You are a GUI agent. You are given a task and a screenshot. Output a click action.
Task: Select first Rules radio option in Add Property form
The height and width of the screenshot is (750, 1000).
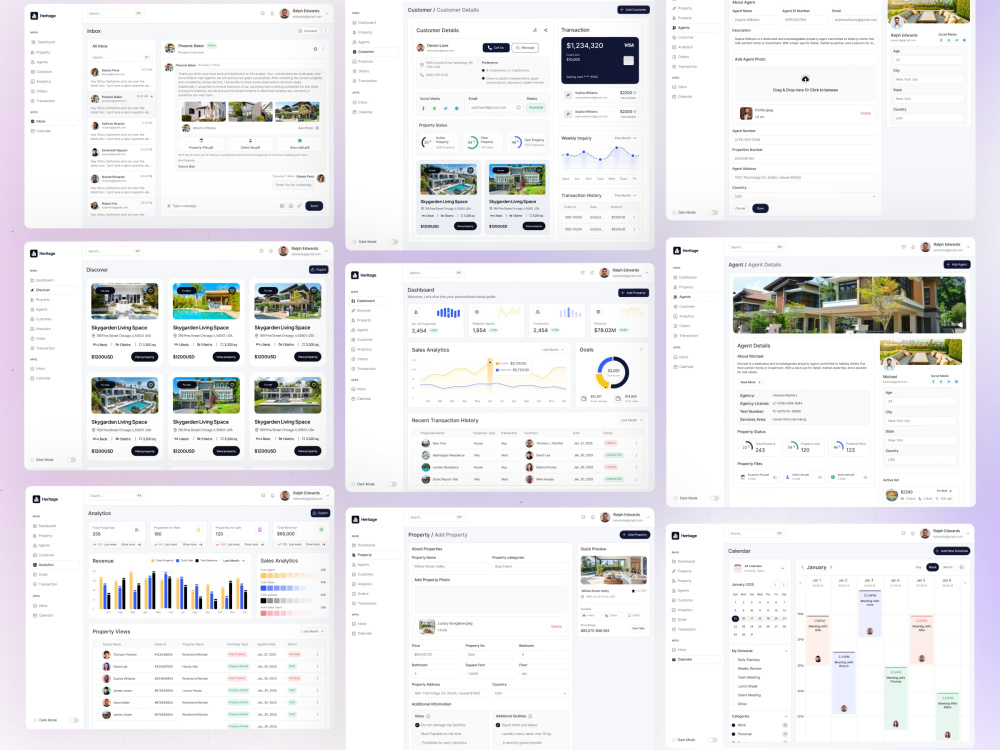(418, 725)
